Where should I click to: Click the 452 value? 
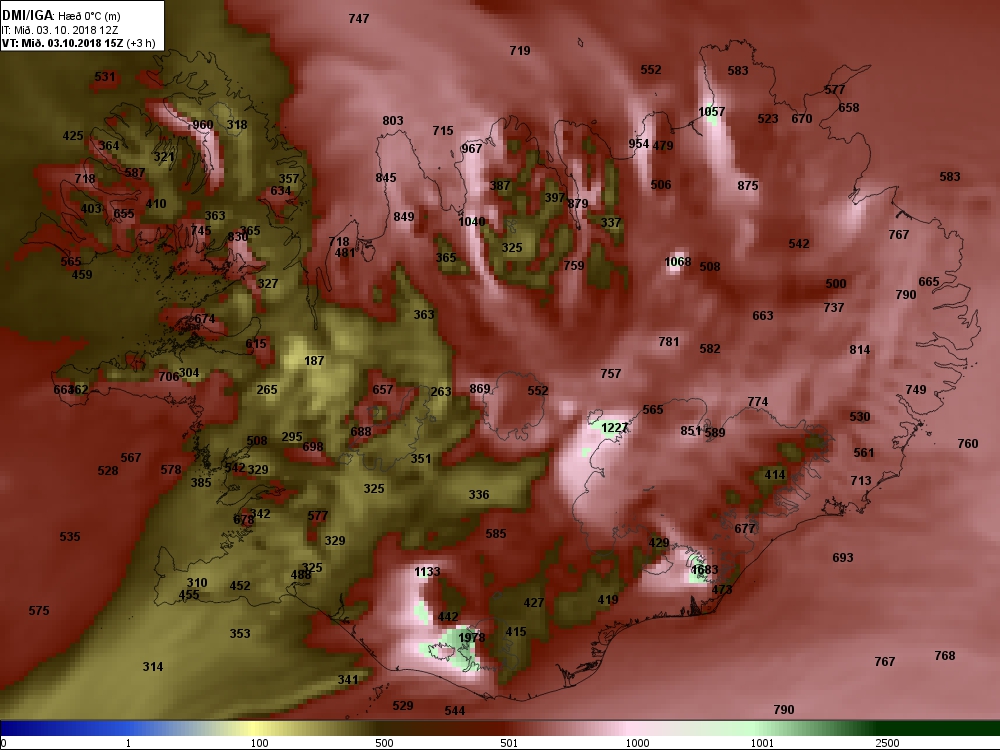[x=240, y=585]
